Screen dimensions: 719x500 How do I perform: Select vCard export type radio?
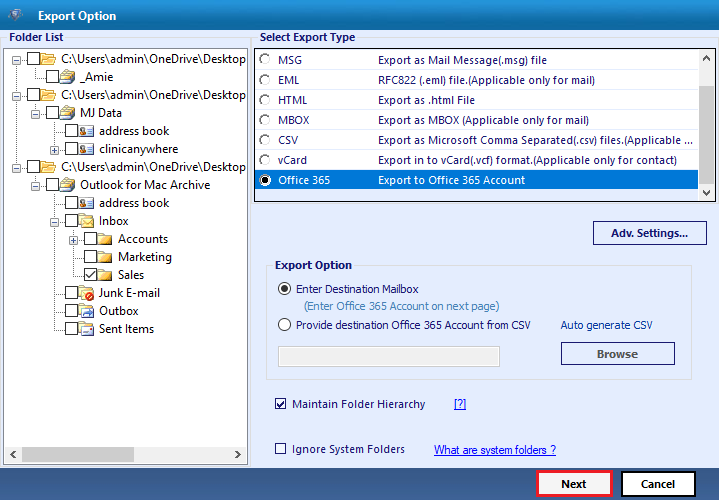[265, 160]
